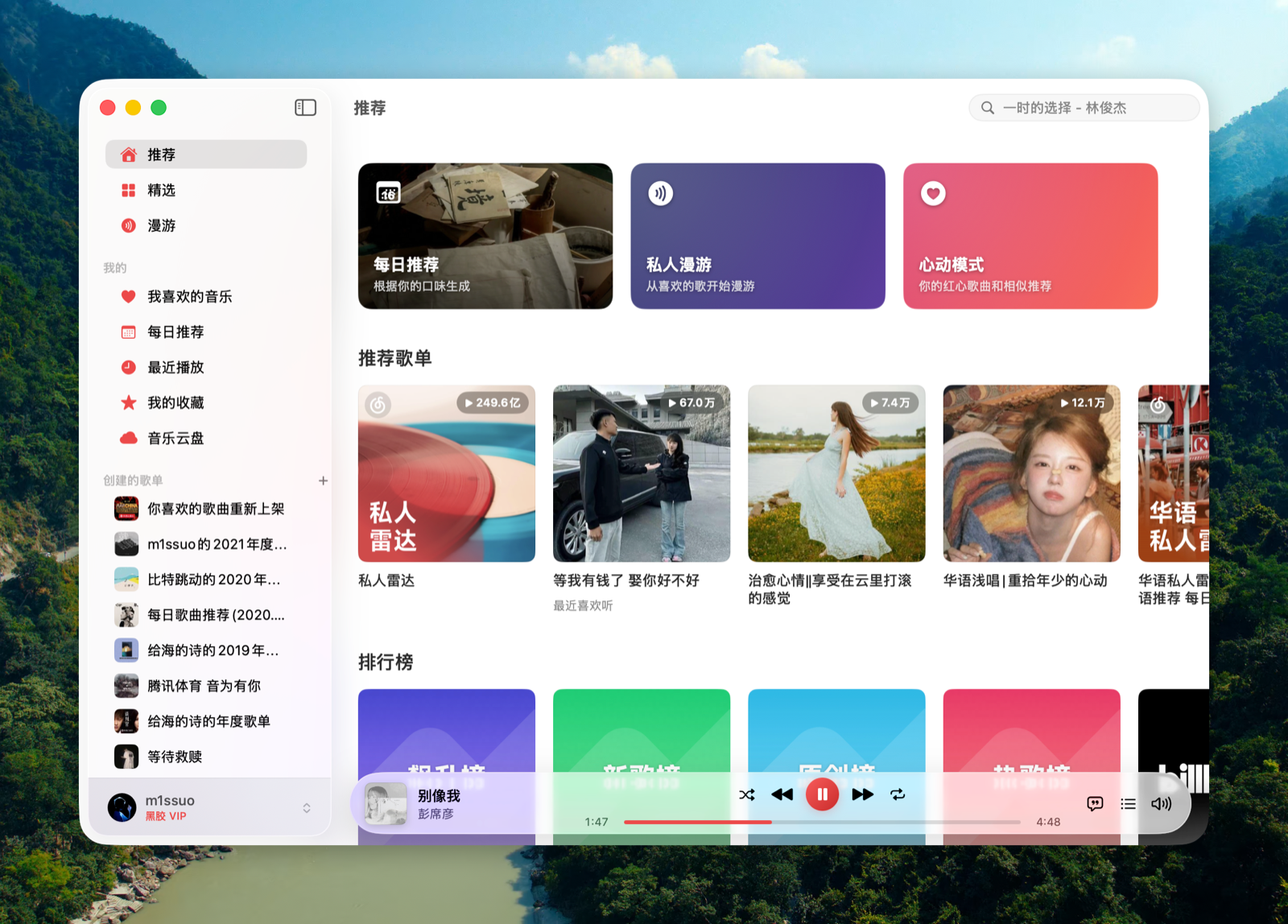Open the 每日推荐 banner card

click(x=485, y=236)
